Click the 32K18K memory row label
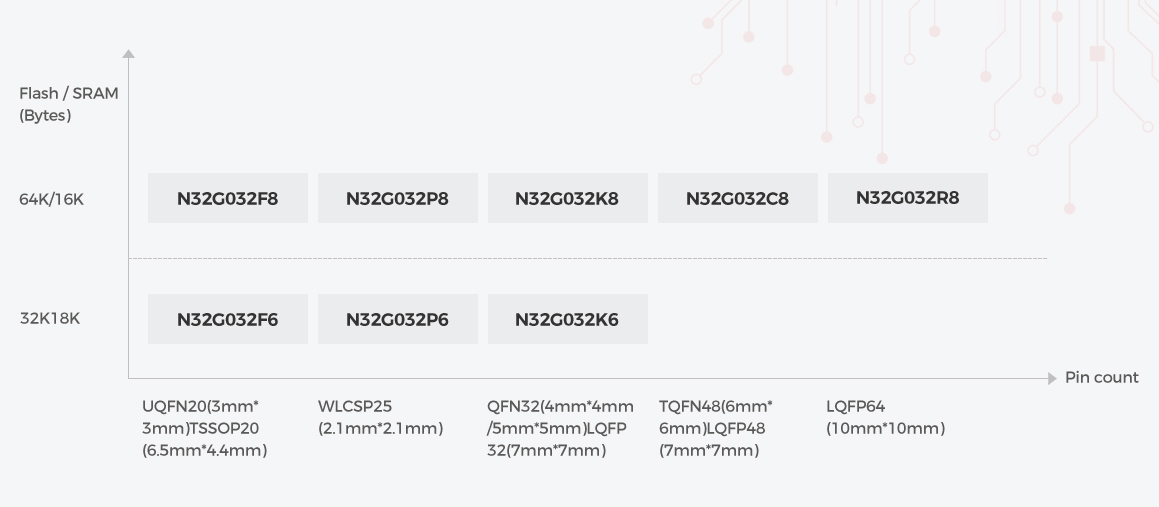 (x=50, y=319)
